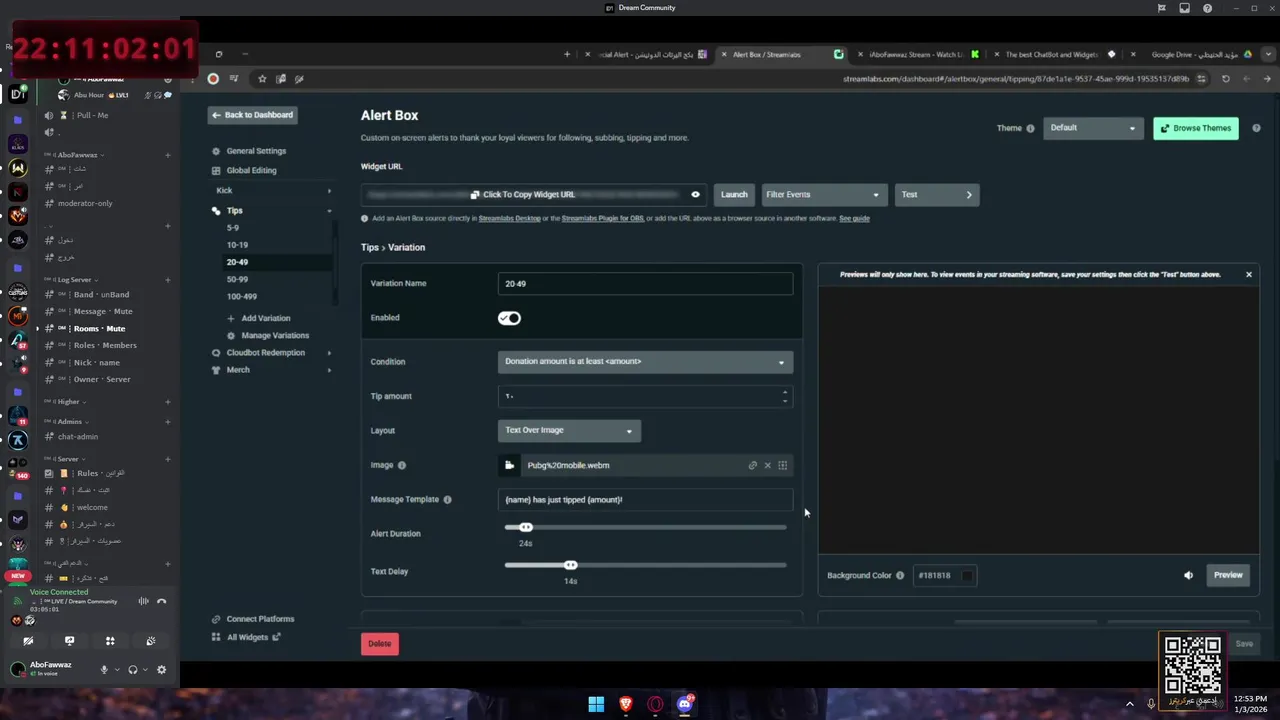Open the Test events dropdown
Viewport: 1280px width, 720px height.
pyautogui.click(x=937, y=195)
